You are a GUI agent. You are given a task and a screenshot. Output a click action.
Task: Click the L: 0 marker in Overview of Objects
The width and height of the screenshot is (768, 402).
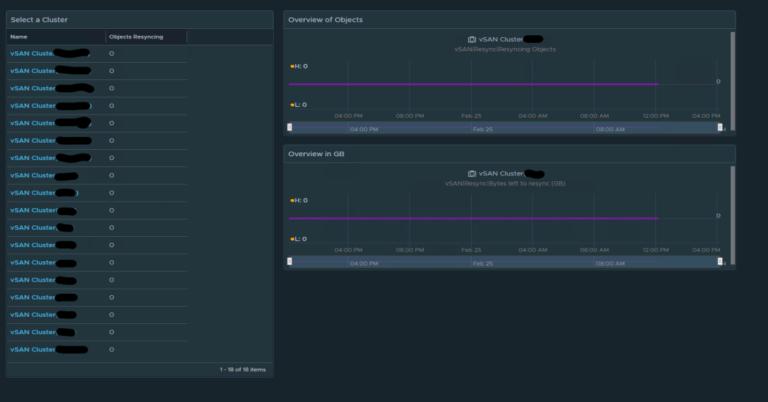click(x=298, y=105)
